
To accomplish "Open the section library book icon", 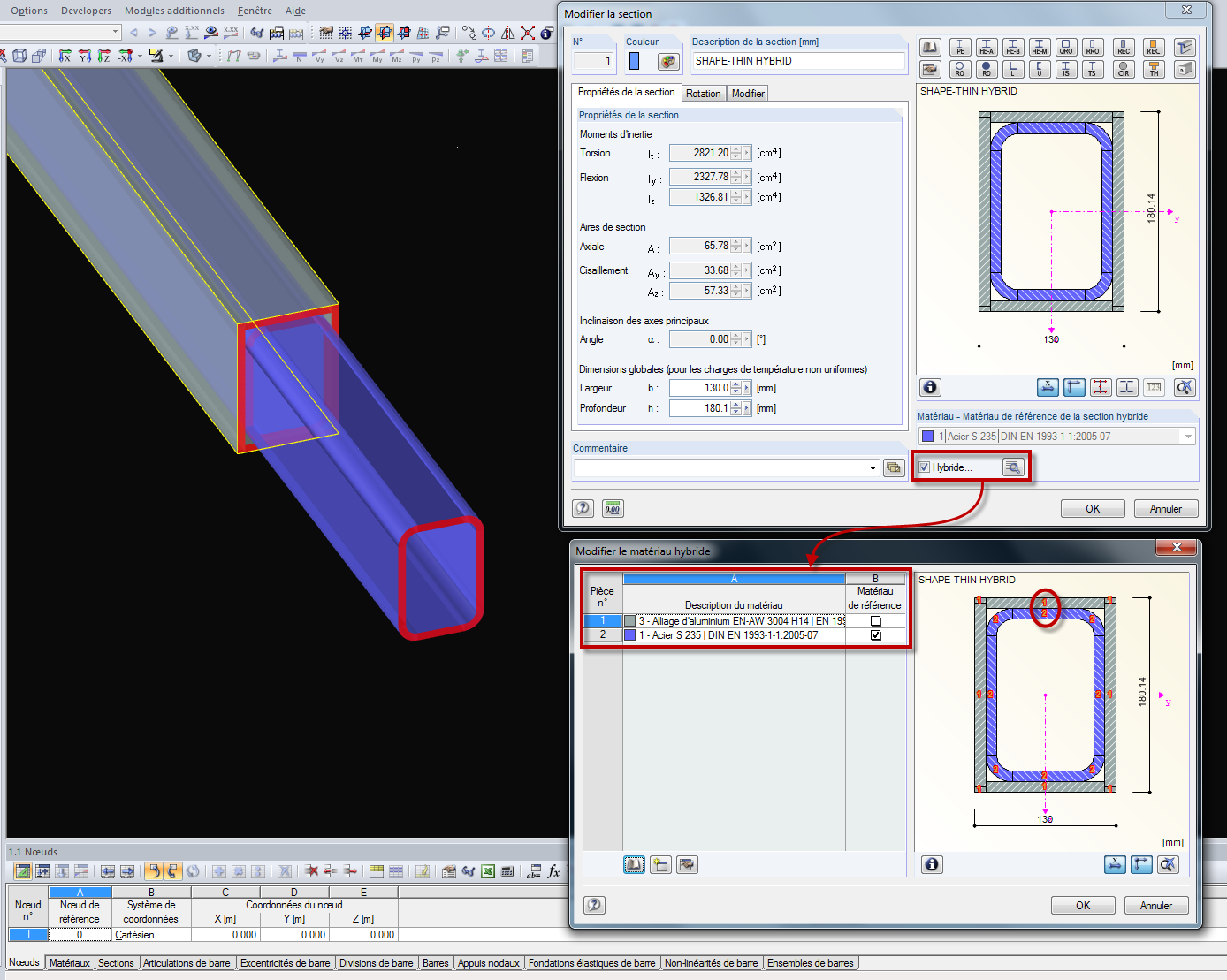I will (x=931, y=47).
